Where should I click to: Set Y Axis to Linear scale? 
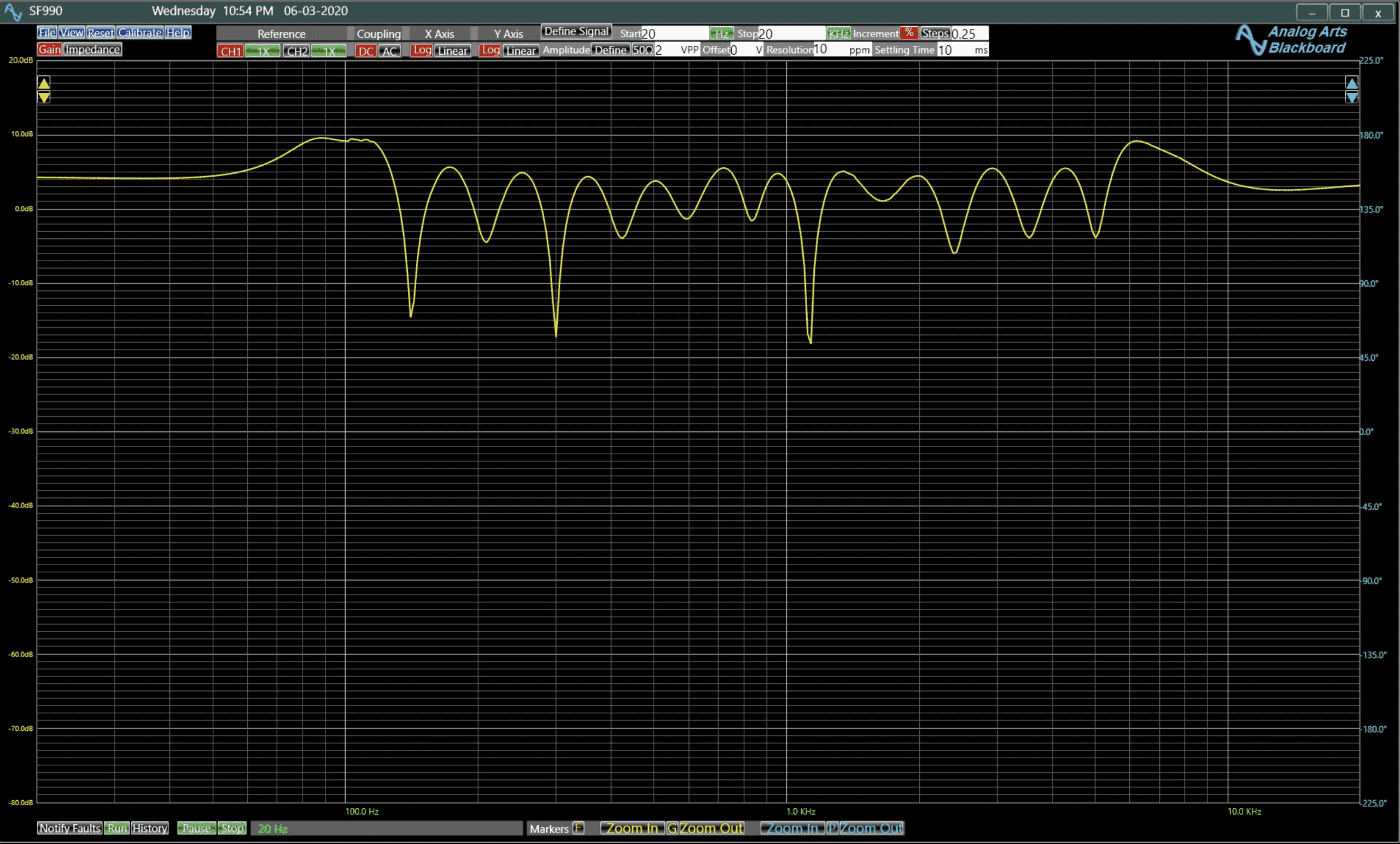521,50
